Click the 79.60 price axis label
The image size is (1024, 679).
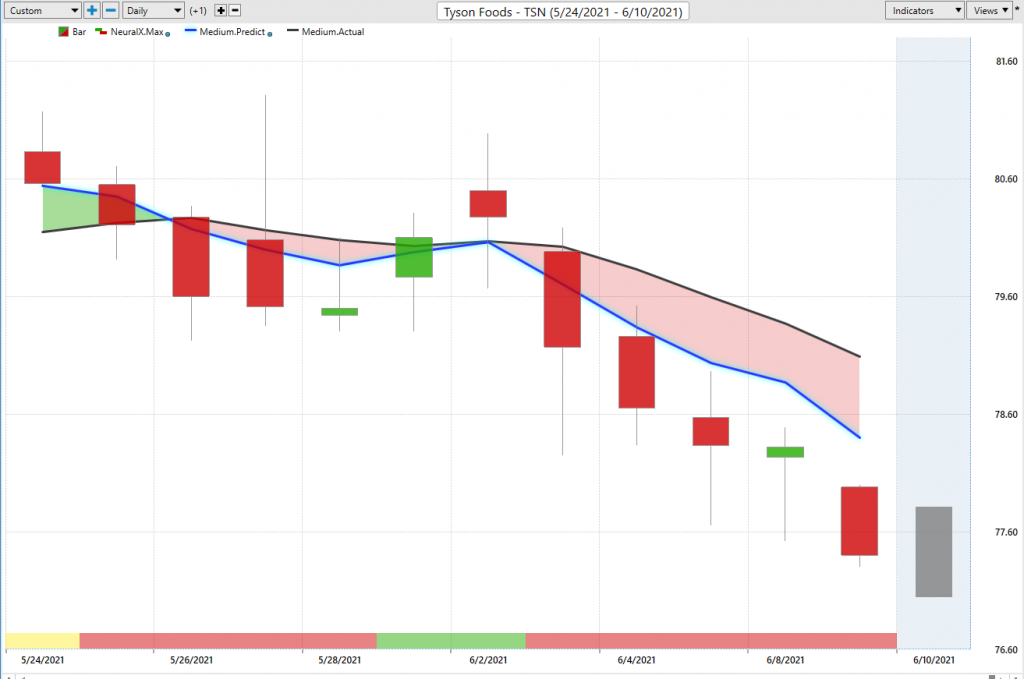point(1006,296)
